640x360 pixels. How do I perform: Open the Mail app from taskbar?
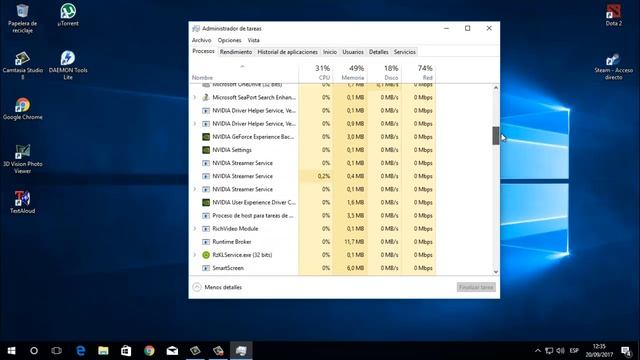point(172,351)
